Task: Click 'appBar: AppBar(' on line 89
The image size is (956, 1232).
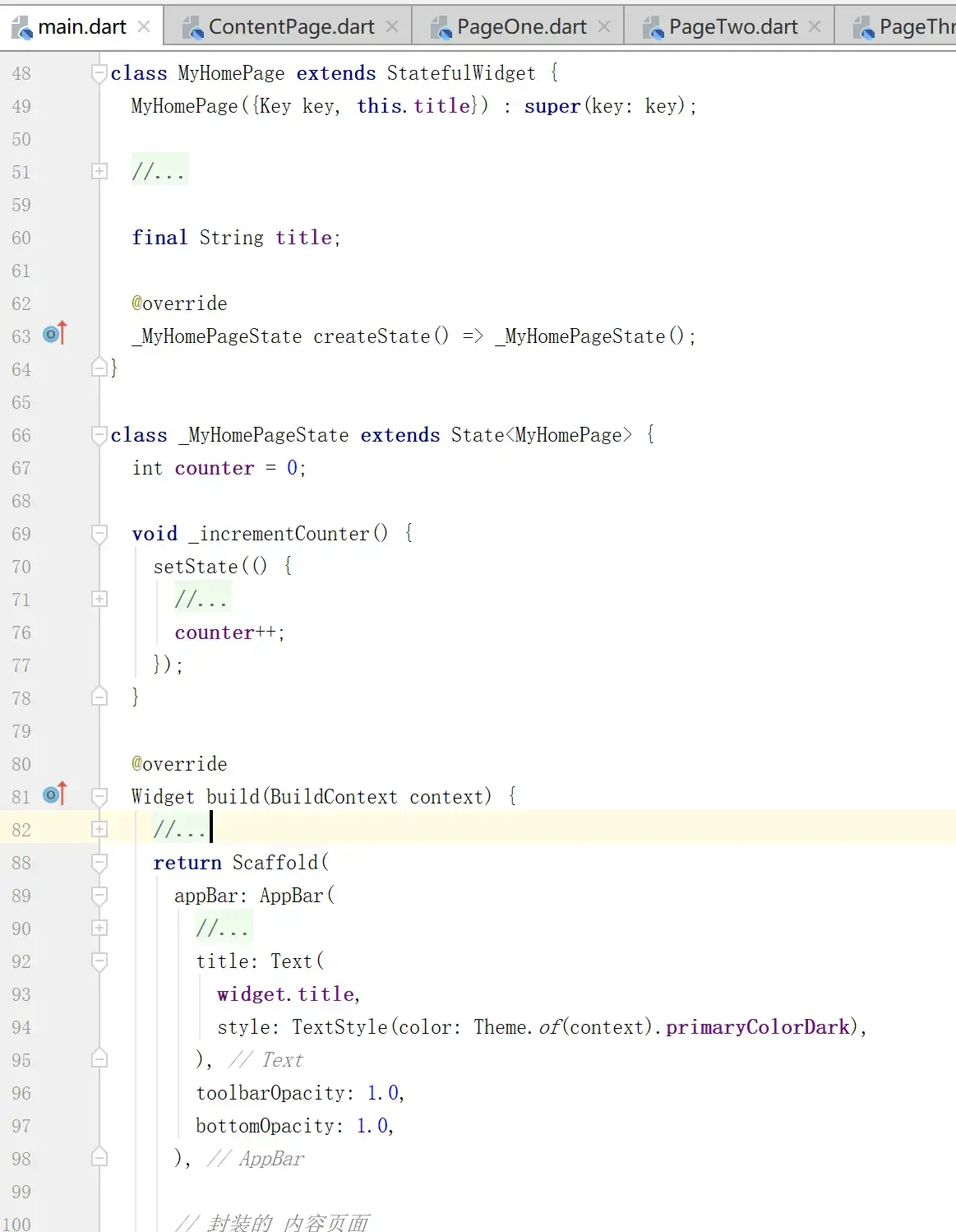Action: pyautogui.click(x=255, y=896)
